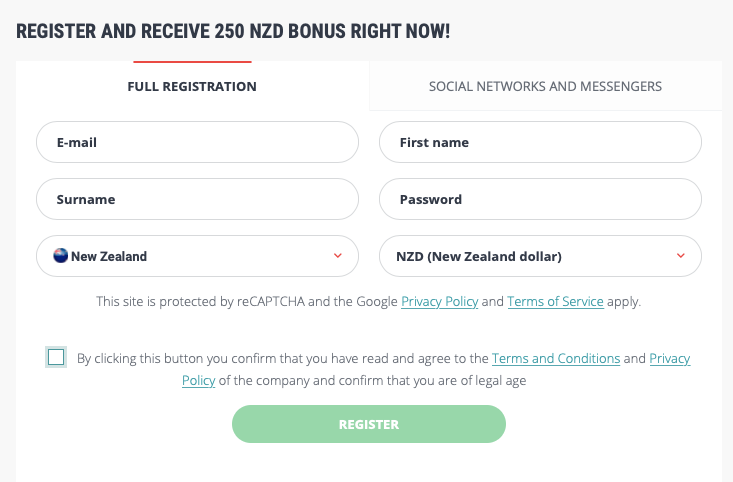
Task: Select the First name field
Action: 540,142
